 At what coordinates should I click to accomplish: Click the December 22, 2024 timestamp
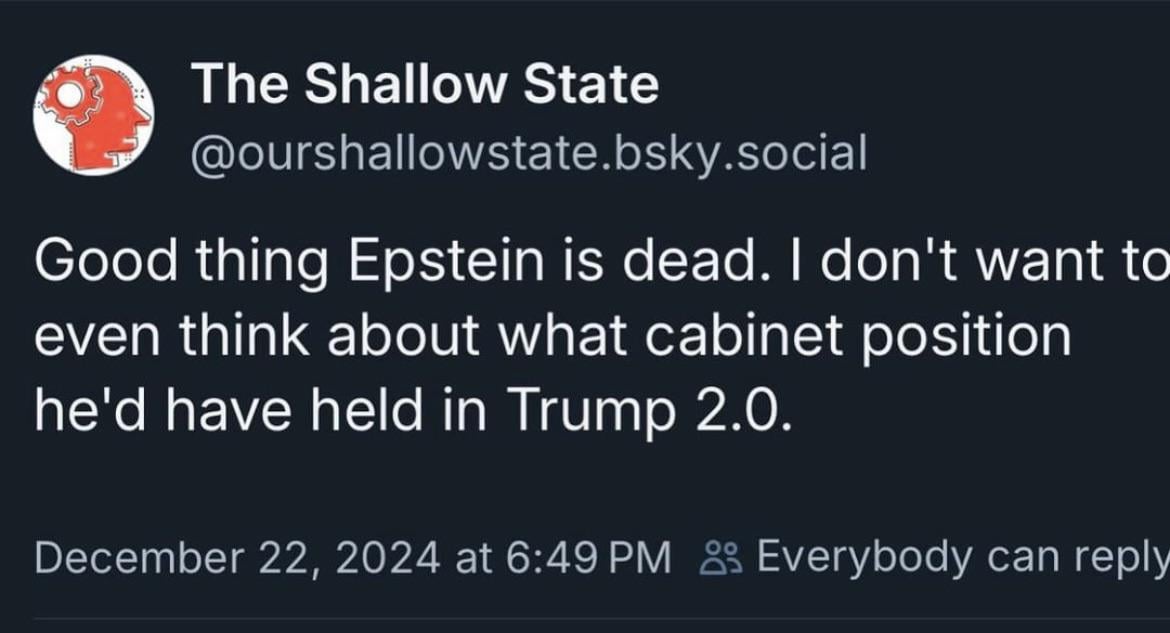coord(237,558)
